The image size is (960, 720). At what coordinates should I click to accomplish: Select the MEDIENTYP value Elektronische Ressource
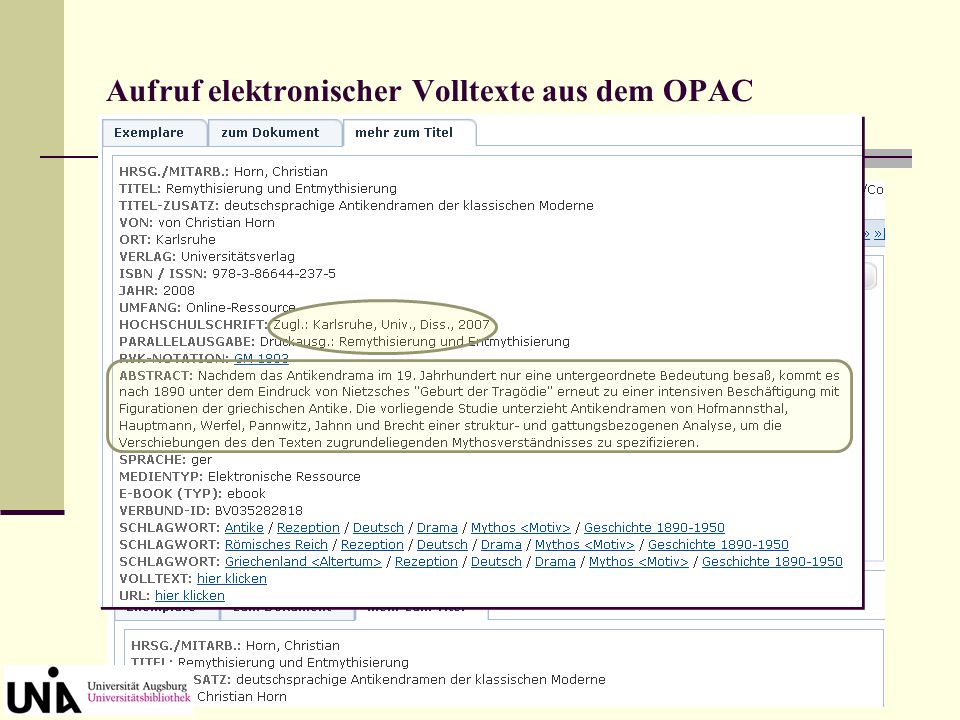point(284,477)
